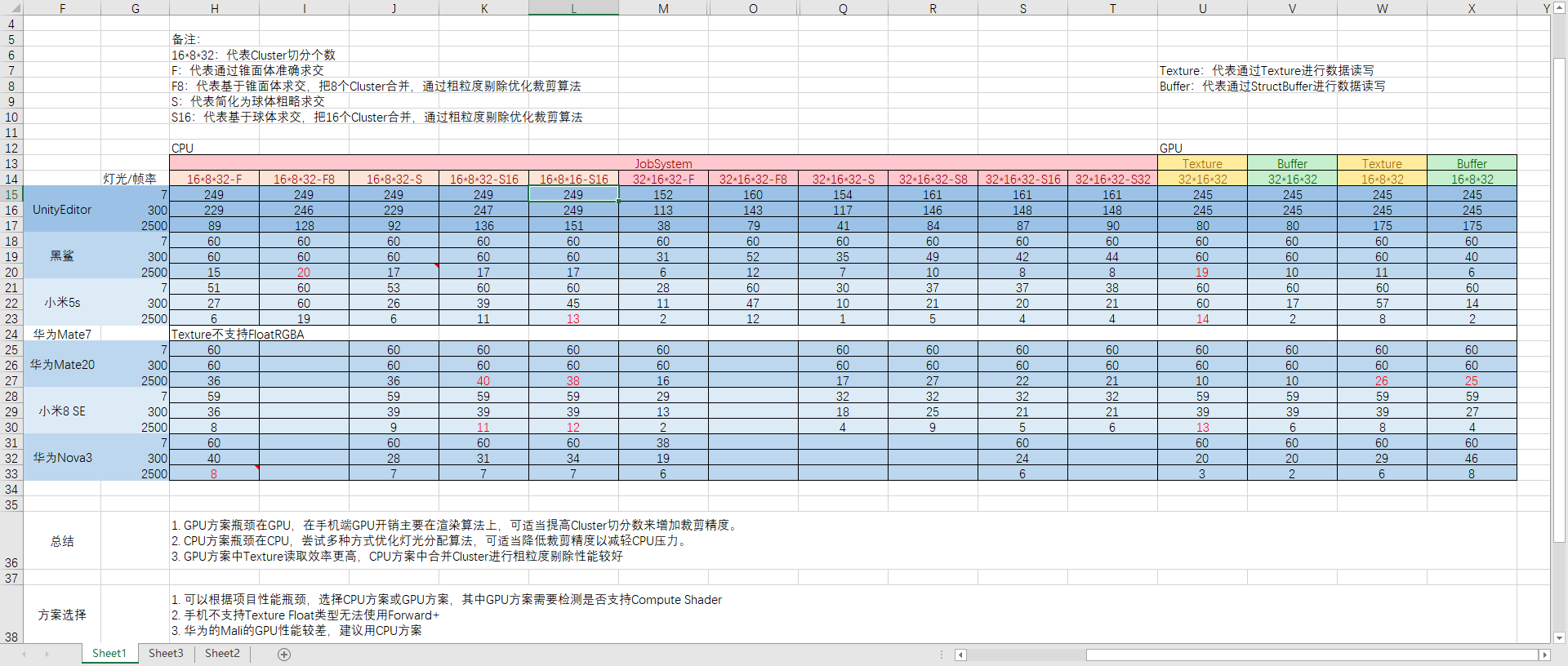Select the red value 8 in 华为Nova3 row
Image resolution: width=1568 pixels, height=666 pixels.
tap(214, 473)
